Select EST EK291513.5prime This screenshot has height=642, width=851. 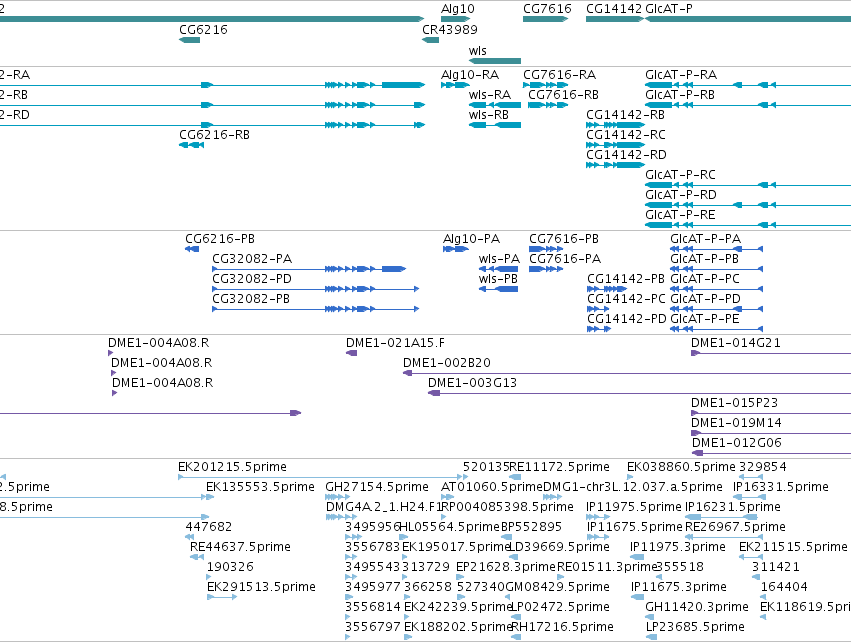coord(261,587)
